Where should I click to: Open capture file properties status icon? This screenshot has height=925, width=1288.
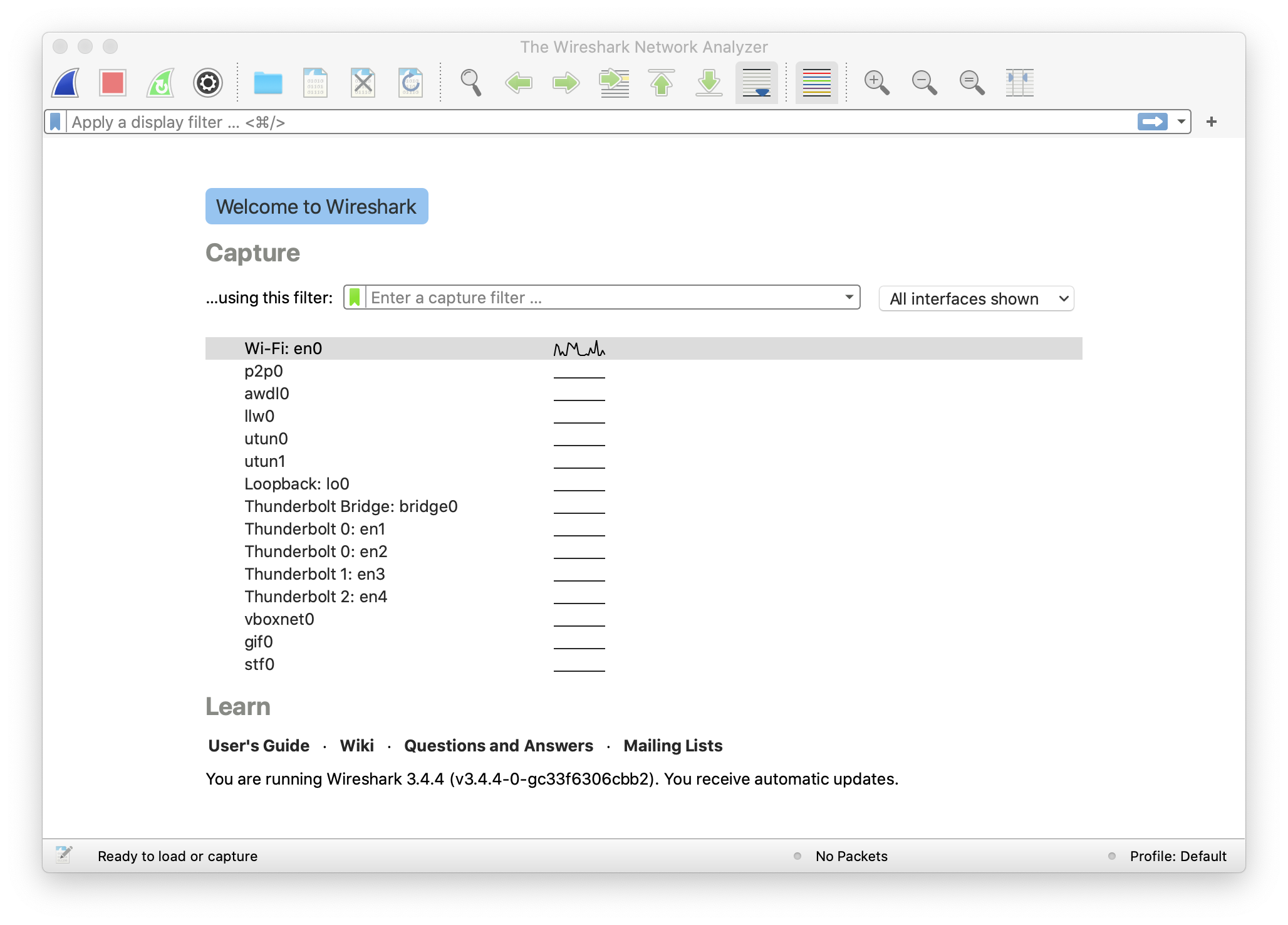(x=63, y=855)
